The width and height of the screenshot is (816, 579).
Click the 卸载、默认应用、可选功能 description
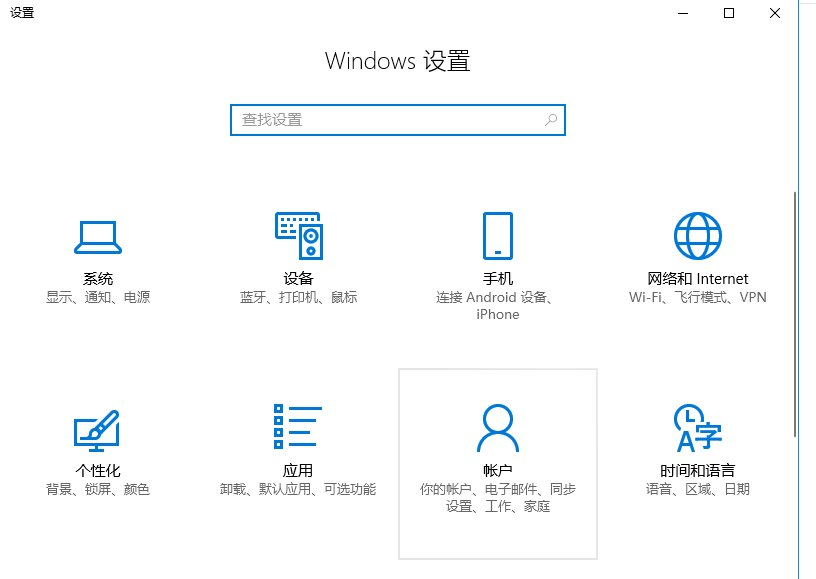pos(298,490)
